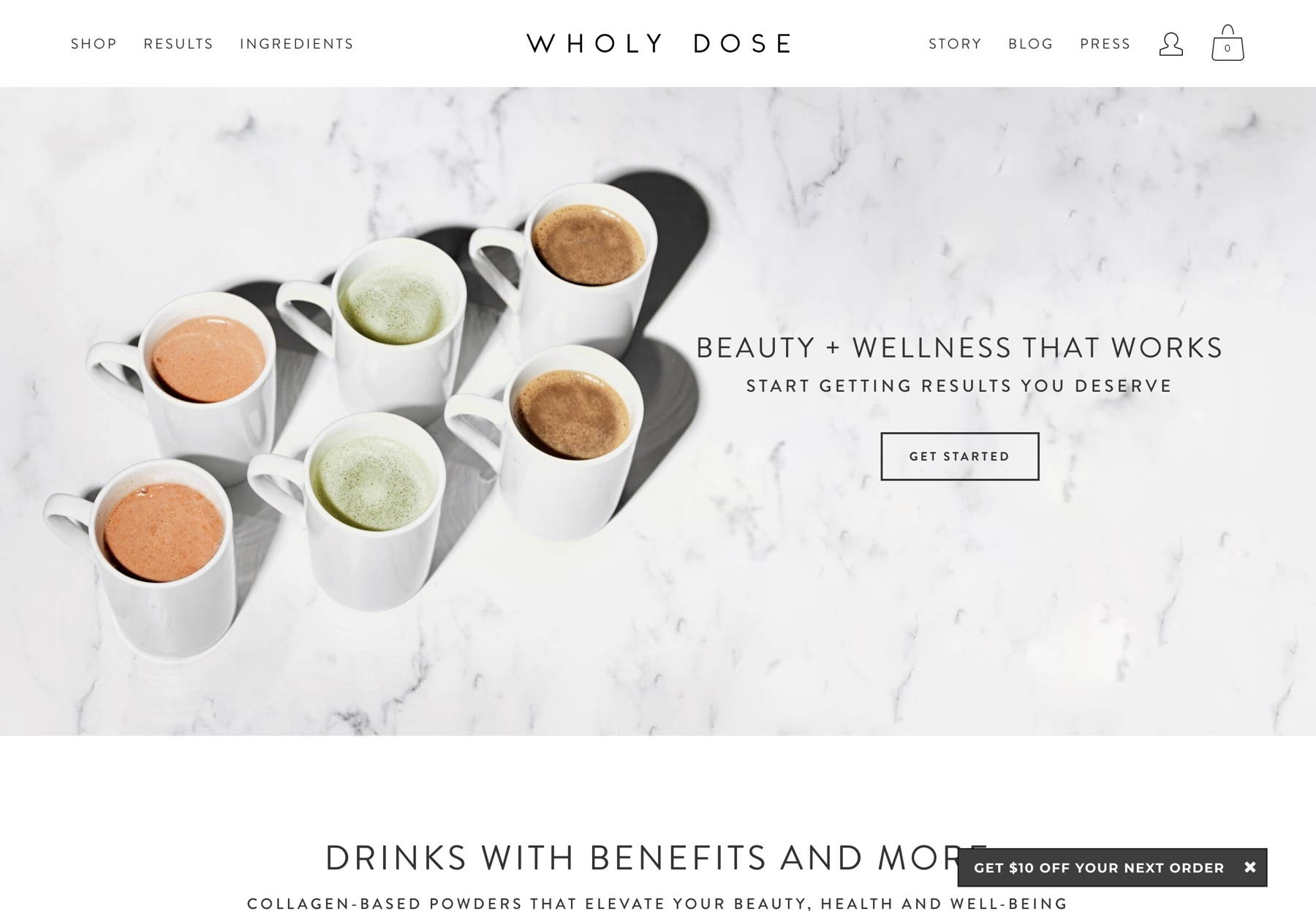1316x911 pixels.
Task: Open the shopping bag cart icon
Action: coord(1228,43)
